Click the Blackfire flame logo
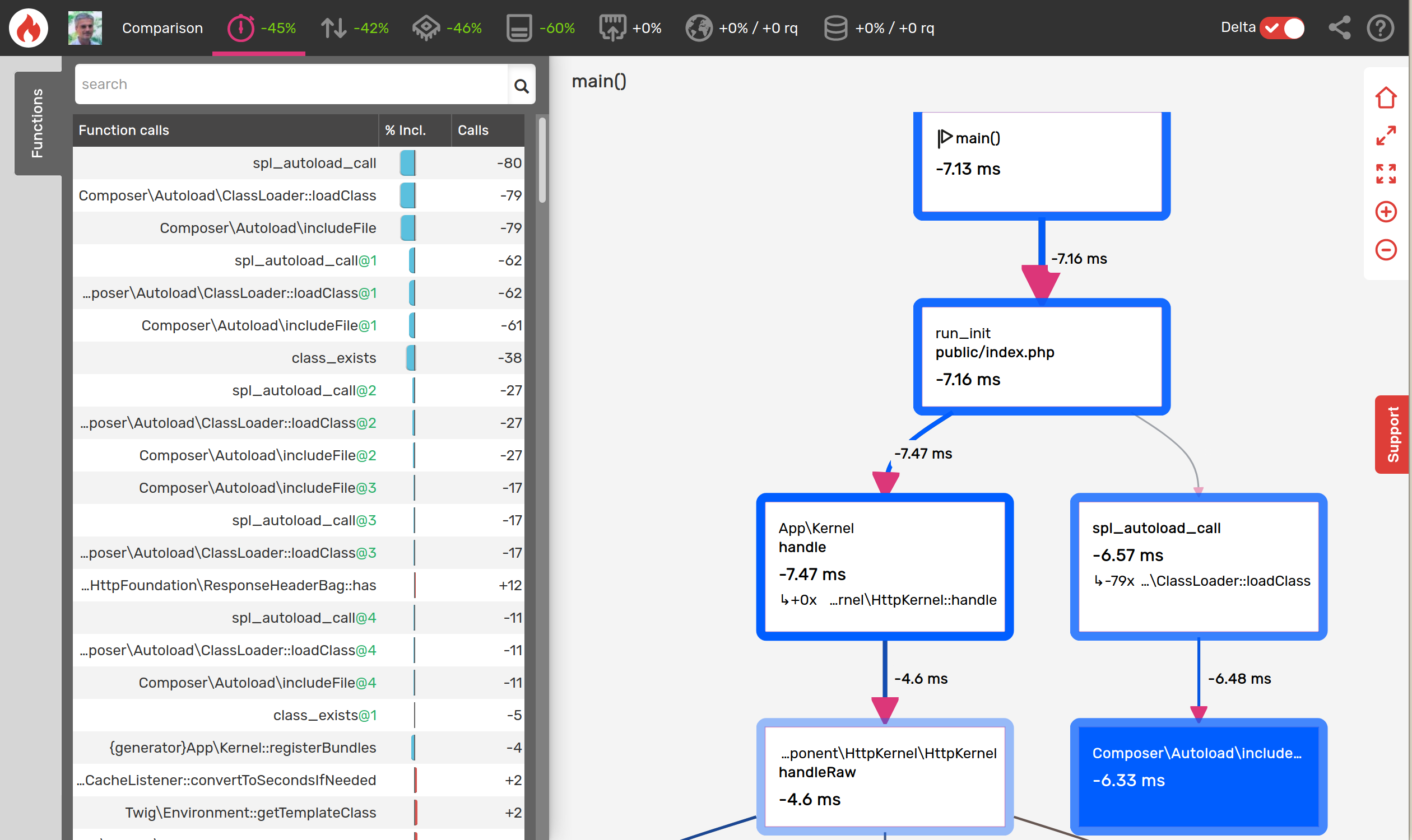The height and width of the screenshot is (840, 1412). pyautogui.click(x=28, y=27)
